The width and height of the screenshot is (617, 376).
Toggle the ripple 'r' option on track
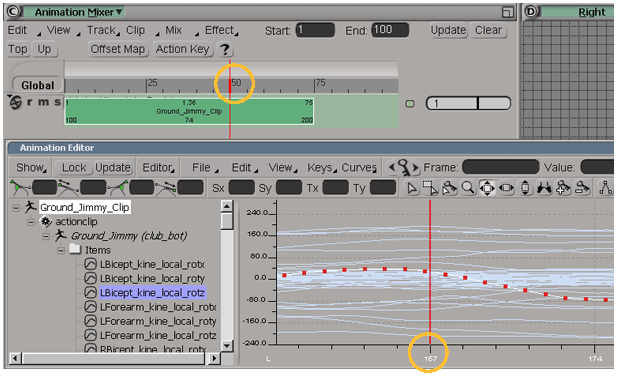tap(30, 102)
